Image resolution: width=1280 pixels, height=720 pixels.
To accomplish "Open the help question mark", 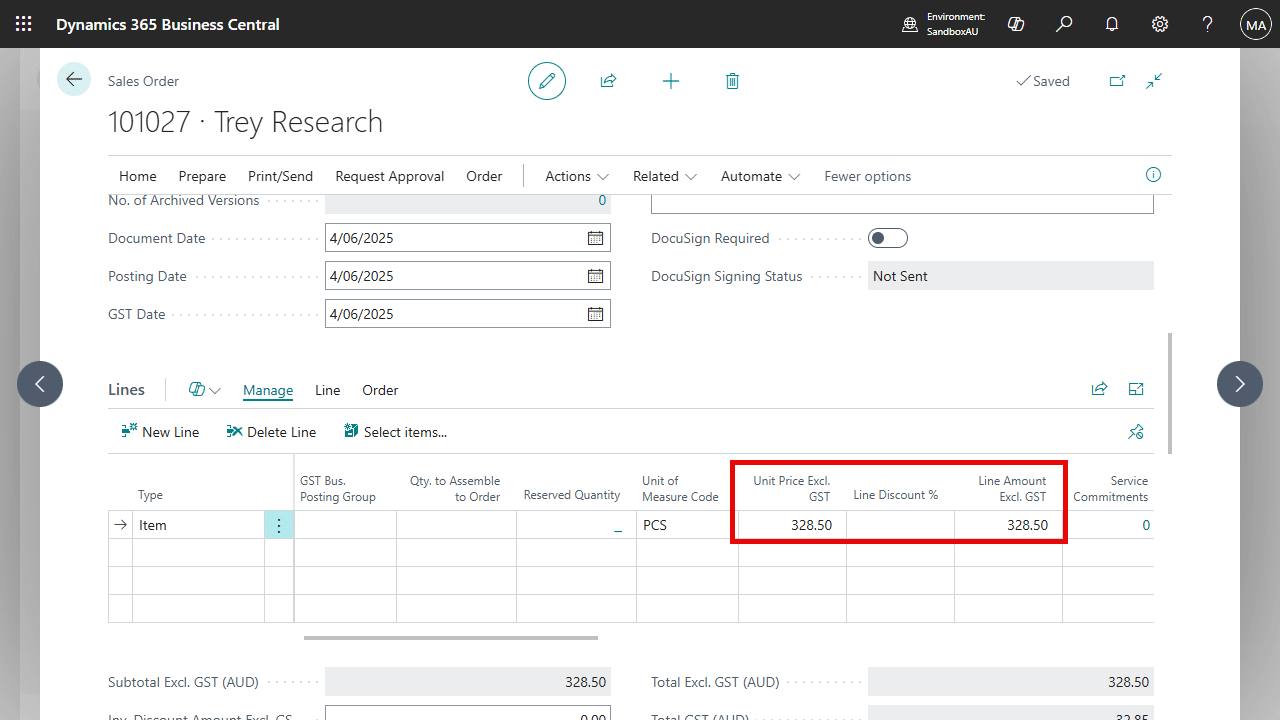I will click(1208, 24).
